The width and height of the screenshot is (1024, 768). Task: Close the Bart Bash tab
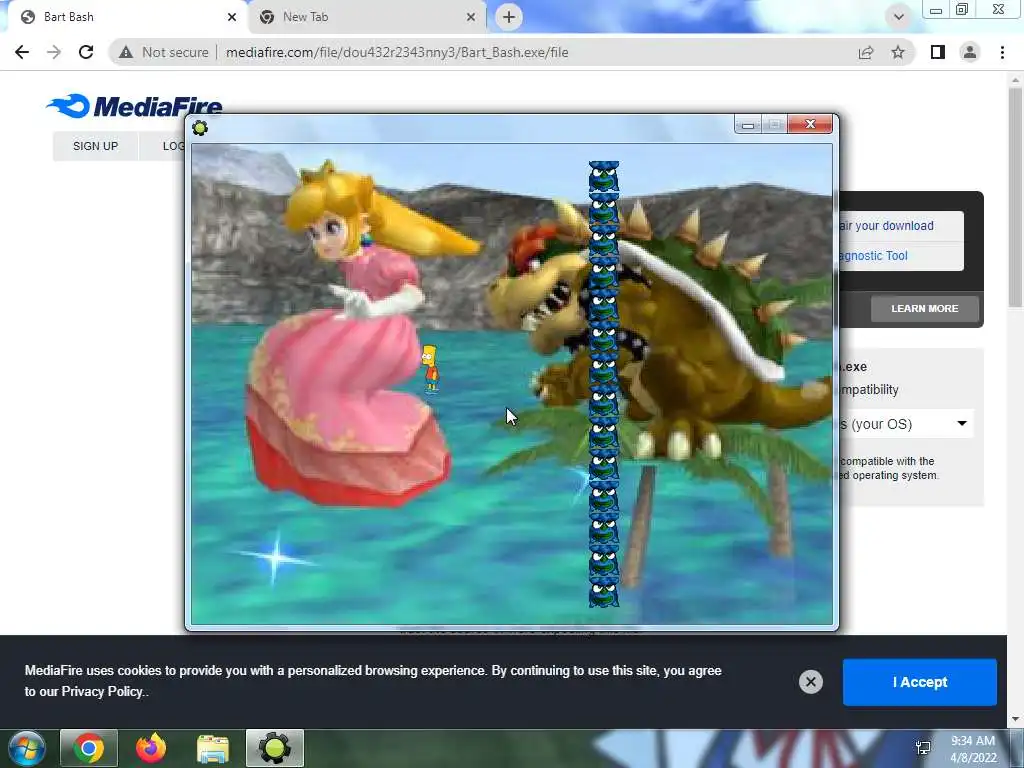[x=232, y=17]
